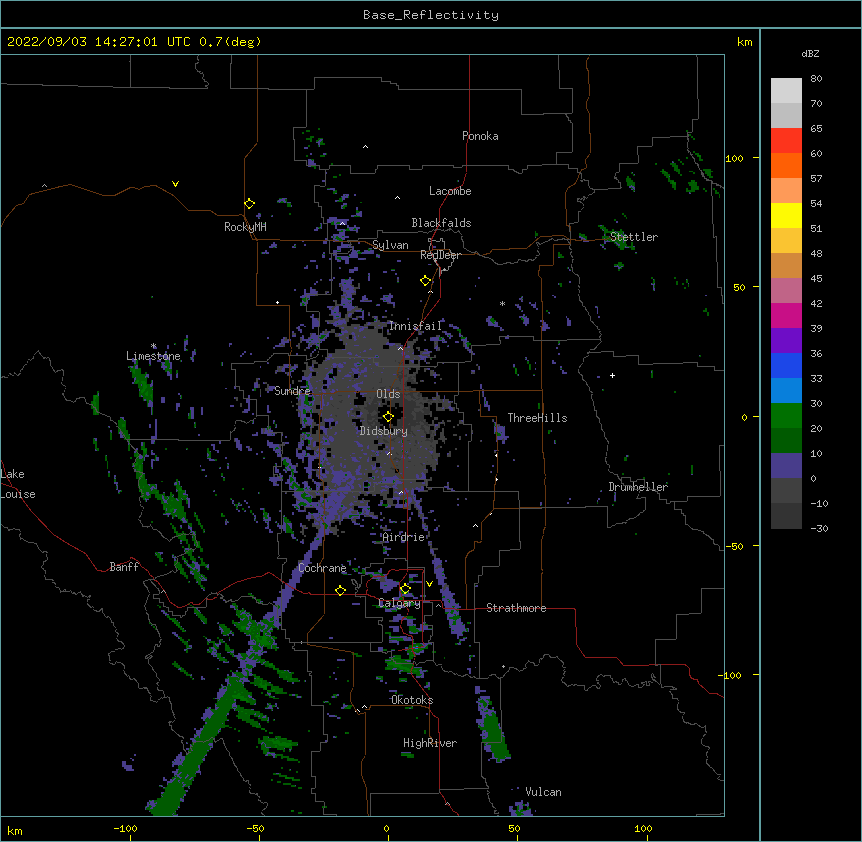Choose the pink 42-45 dBZ legend swatch

point(786,290)
